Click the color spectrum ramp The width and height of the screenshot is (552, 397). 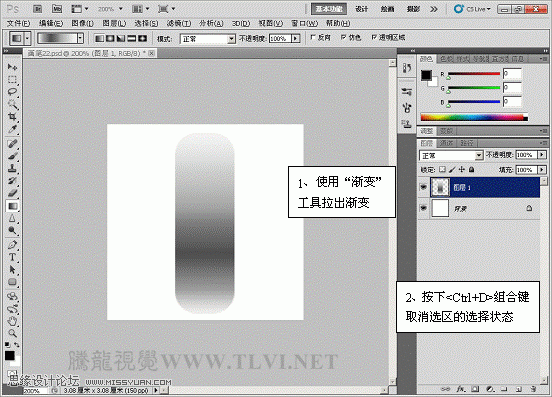tap(474, 117)
